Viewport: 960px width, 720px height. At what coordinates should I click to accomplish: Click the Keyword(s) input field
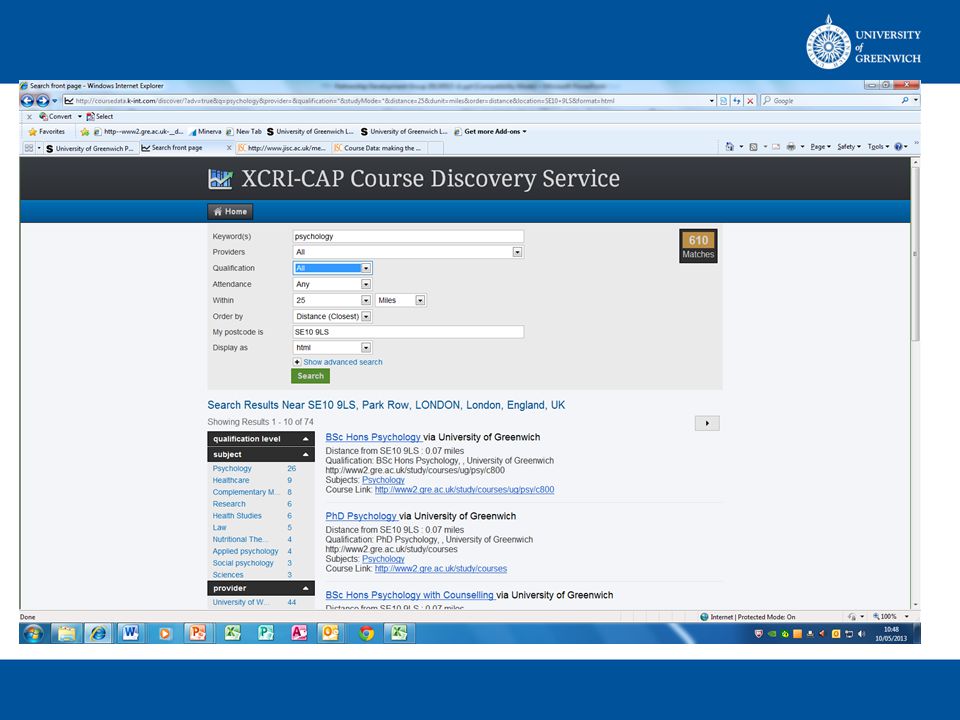pos(408,236)
